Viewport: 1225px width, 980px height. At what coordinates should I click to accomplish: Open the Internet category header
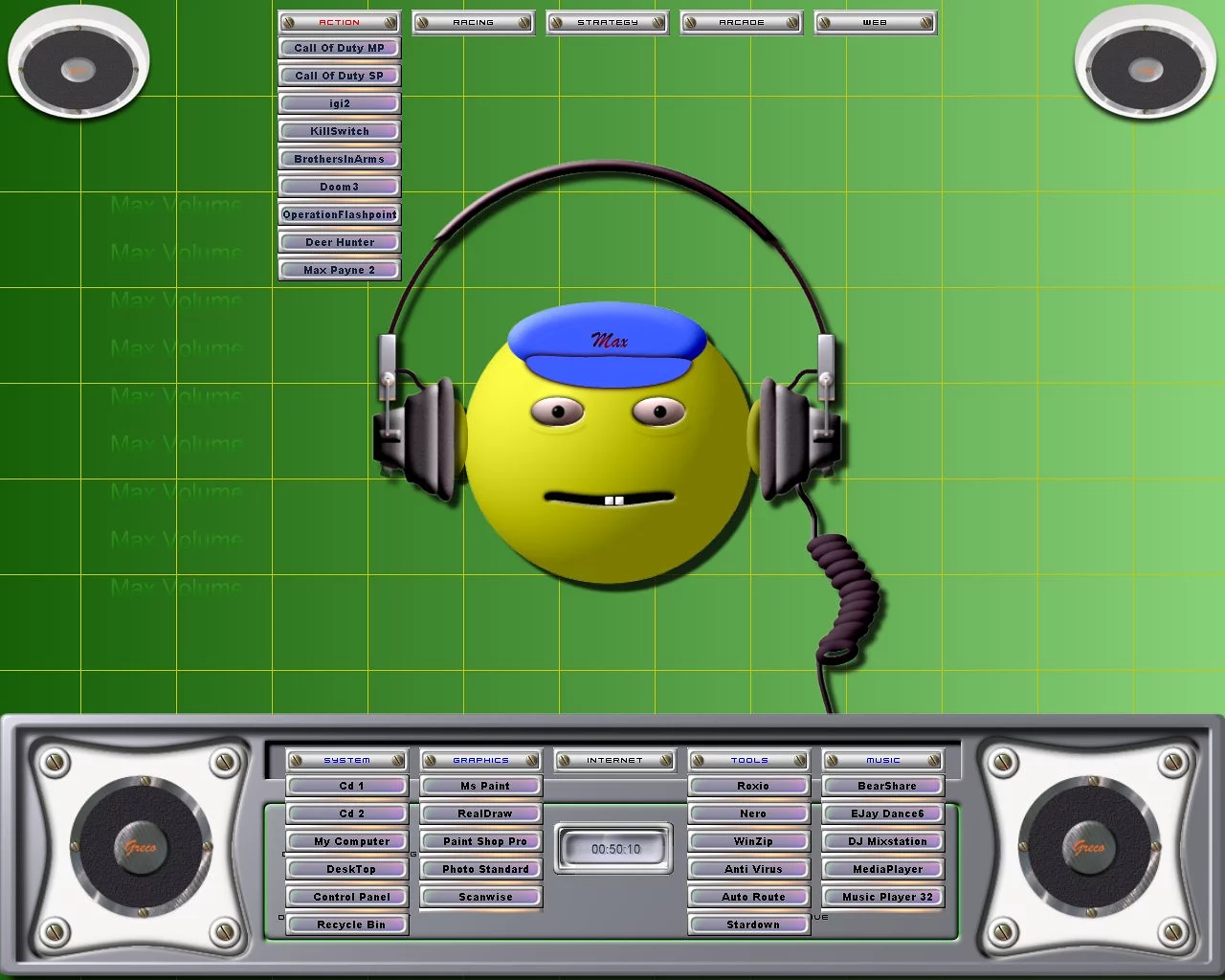tap(615, 760)
